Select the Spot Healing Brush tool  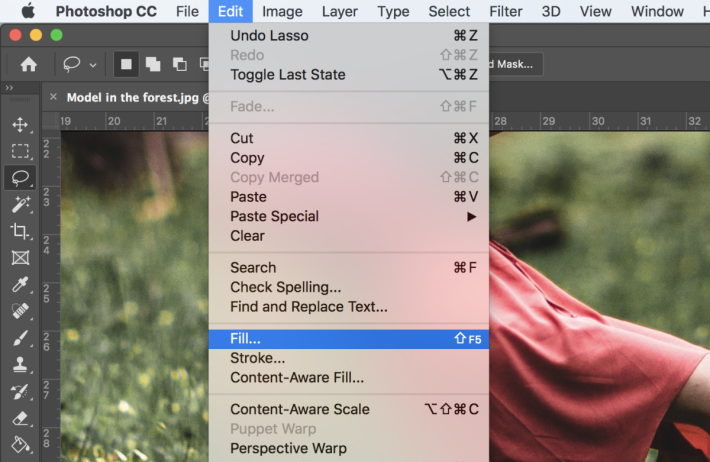(20, 311)
